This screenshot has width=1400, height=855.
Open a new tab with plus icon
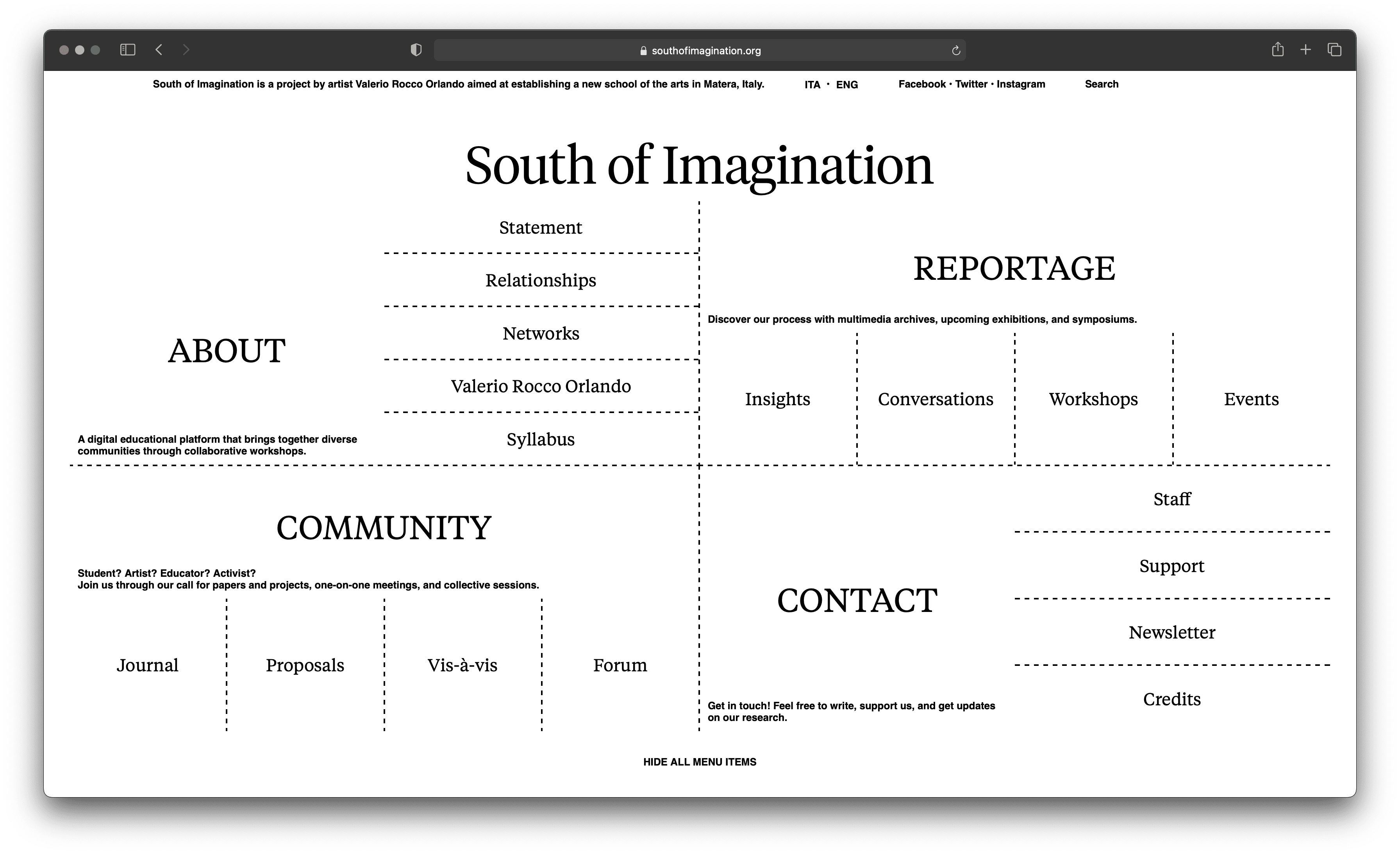coord(1306,50)
